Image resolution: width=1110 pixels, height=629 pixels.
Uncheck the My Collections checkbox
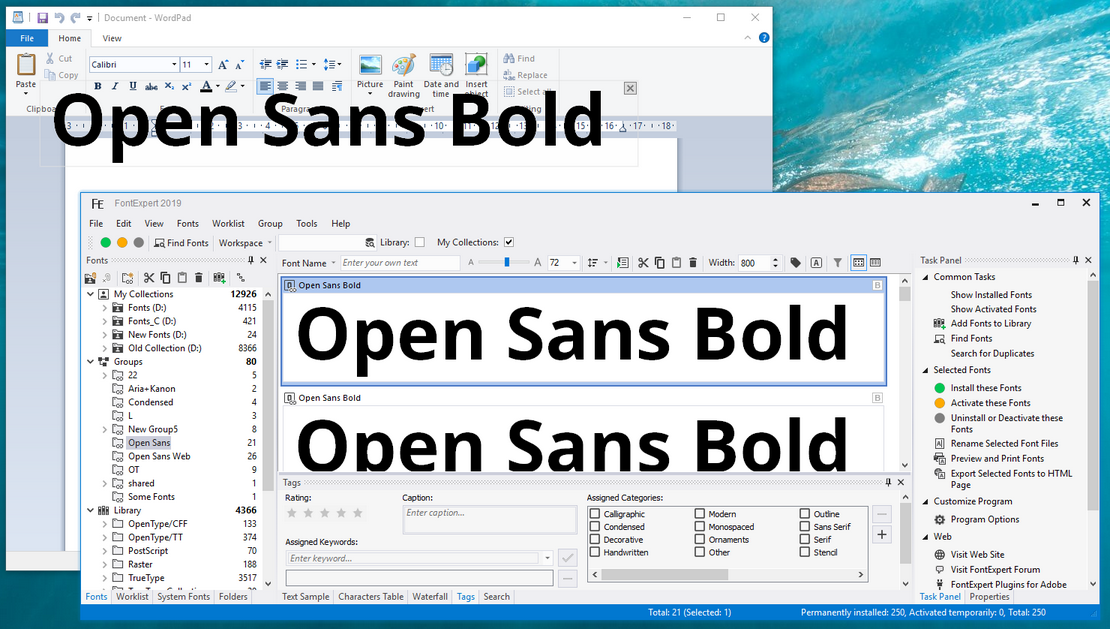tap(509, 242)
